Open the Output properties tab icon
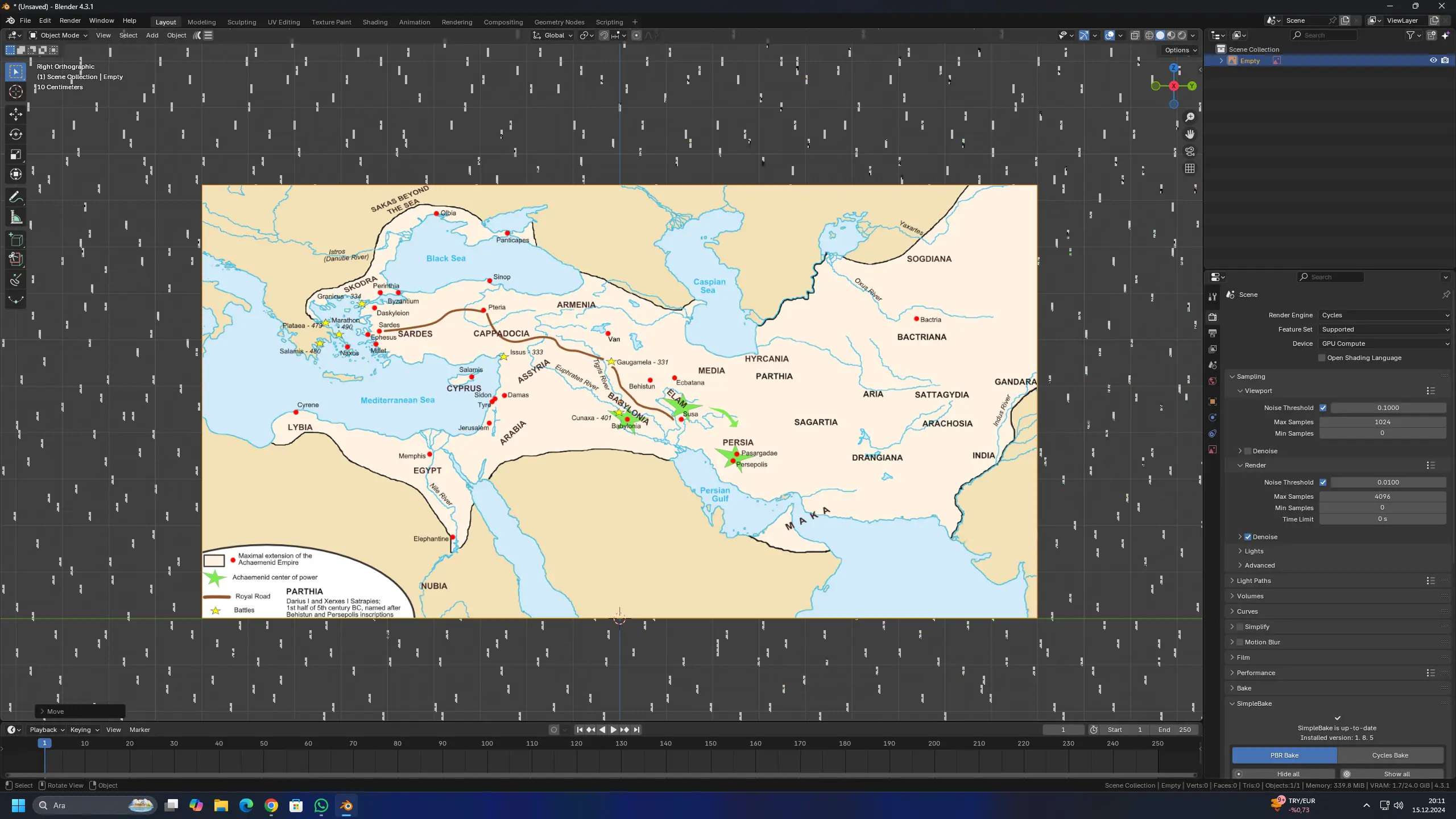Viewport: 1456px width, 819px height. 1213,333
